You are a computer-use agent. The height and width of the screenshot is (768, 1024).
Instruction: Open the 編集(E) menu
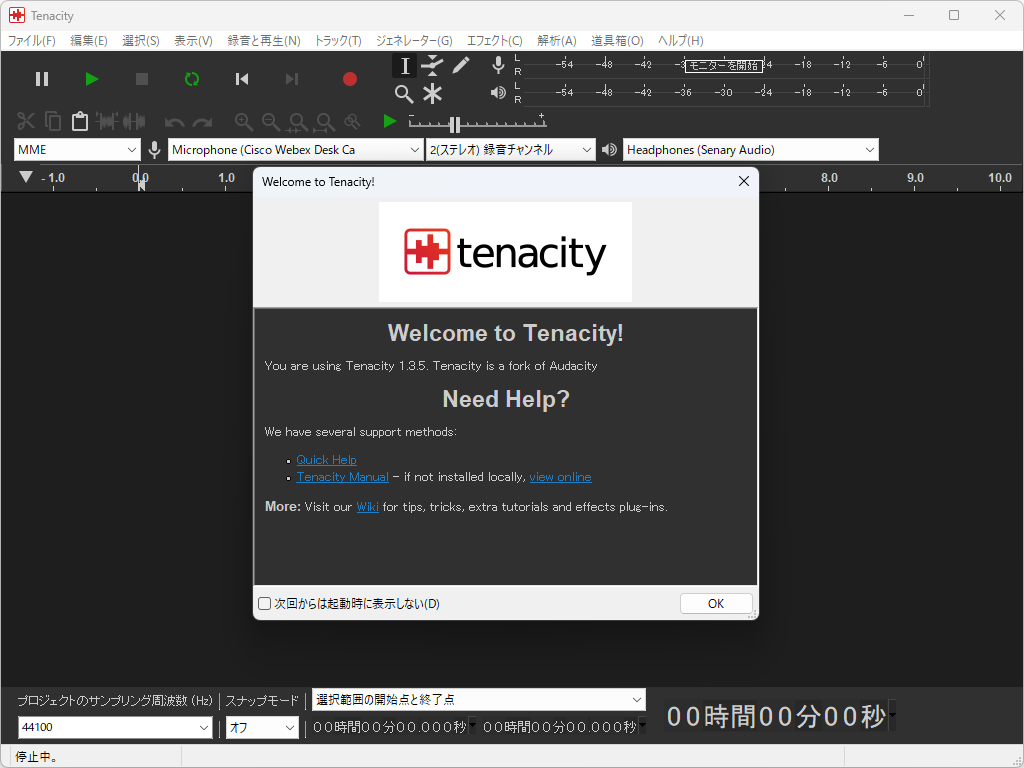(89, 40)
